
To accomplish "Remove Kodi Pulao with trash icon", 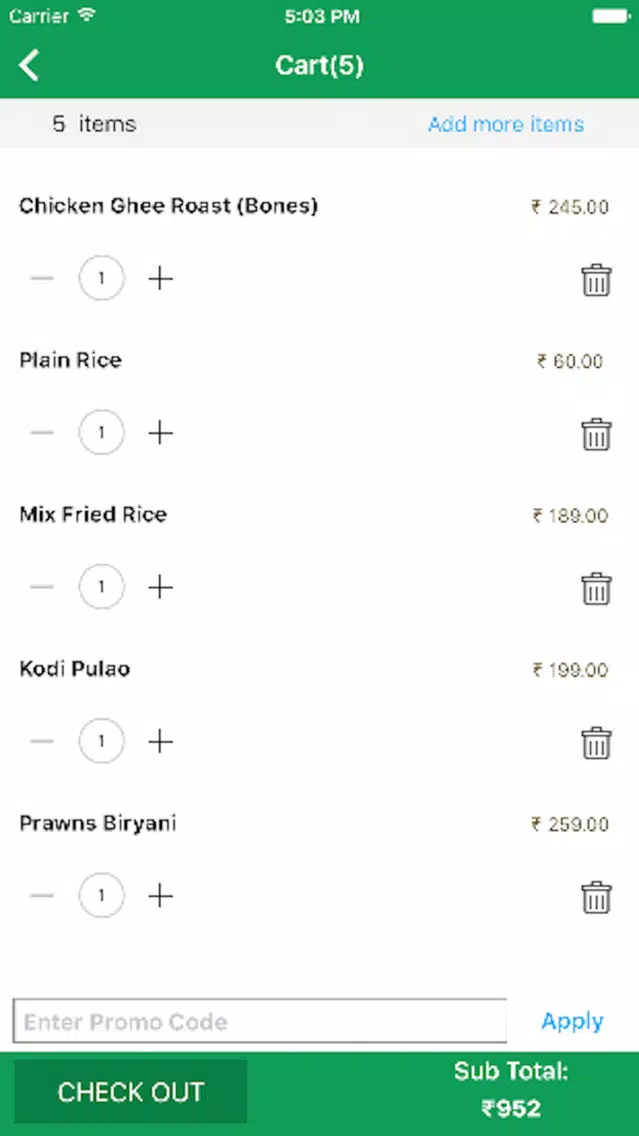I will 596,743.
